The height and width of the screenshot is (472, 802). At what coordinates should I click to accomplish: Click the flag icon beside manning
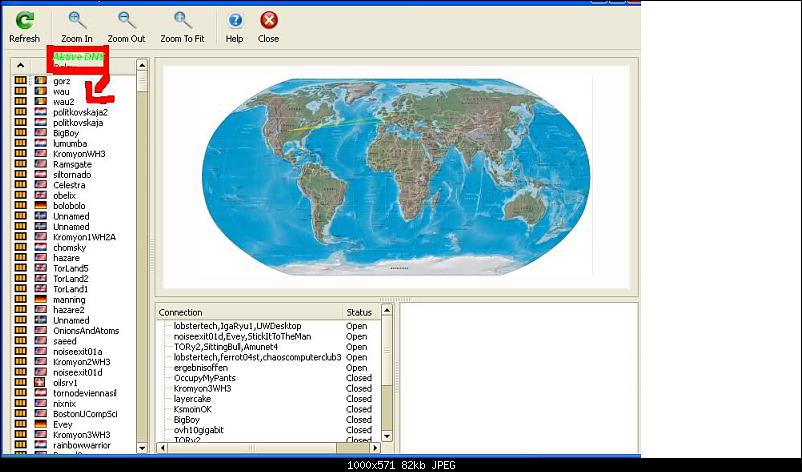40,300
